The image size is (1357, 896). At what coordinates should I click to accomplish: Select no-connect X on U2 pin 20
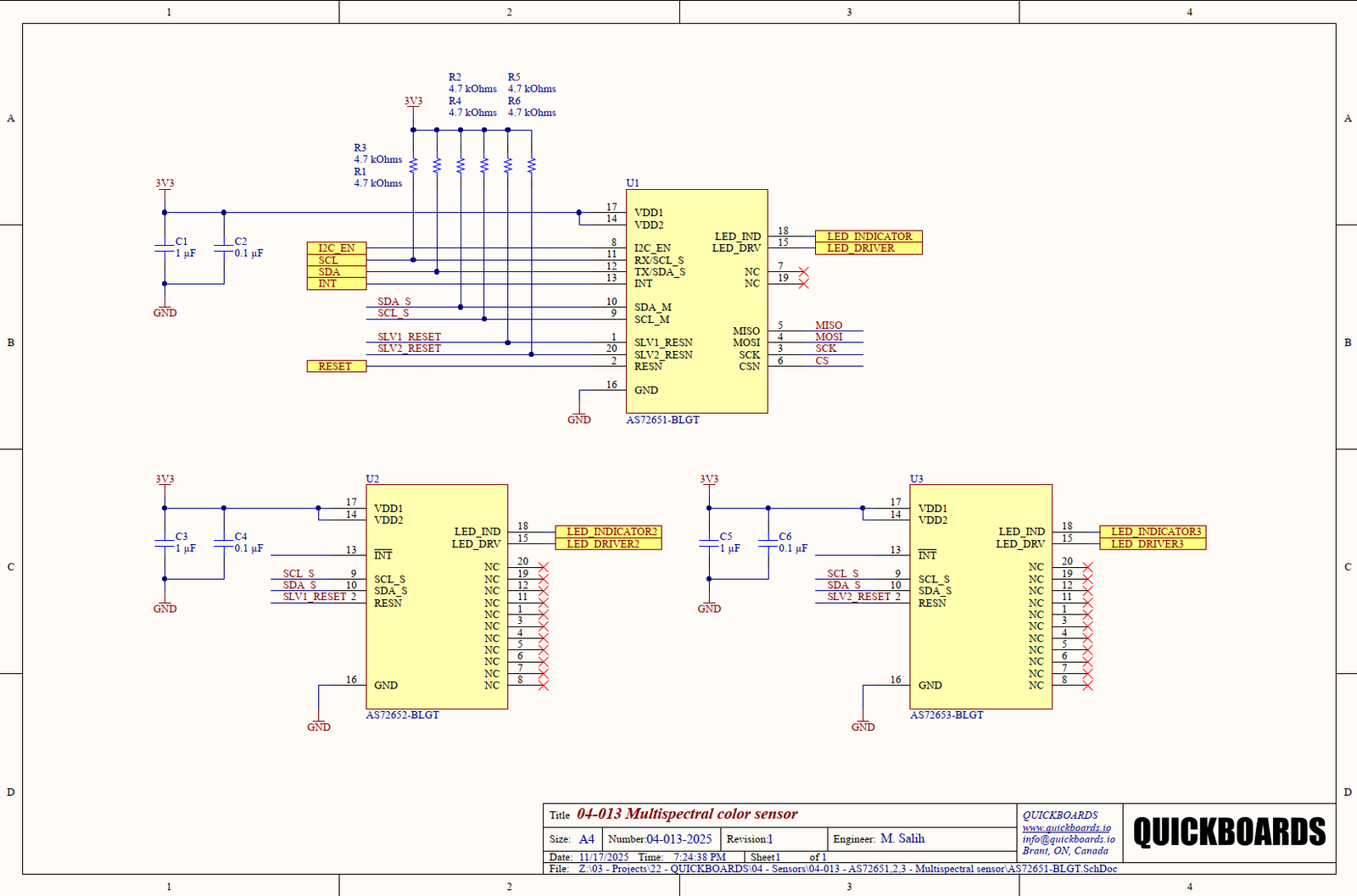tap(544, 567)
